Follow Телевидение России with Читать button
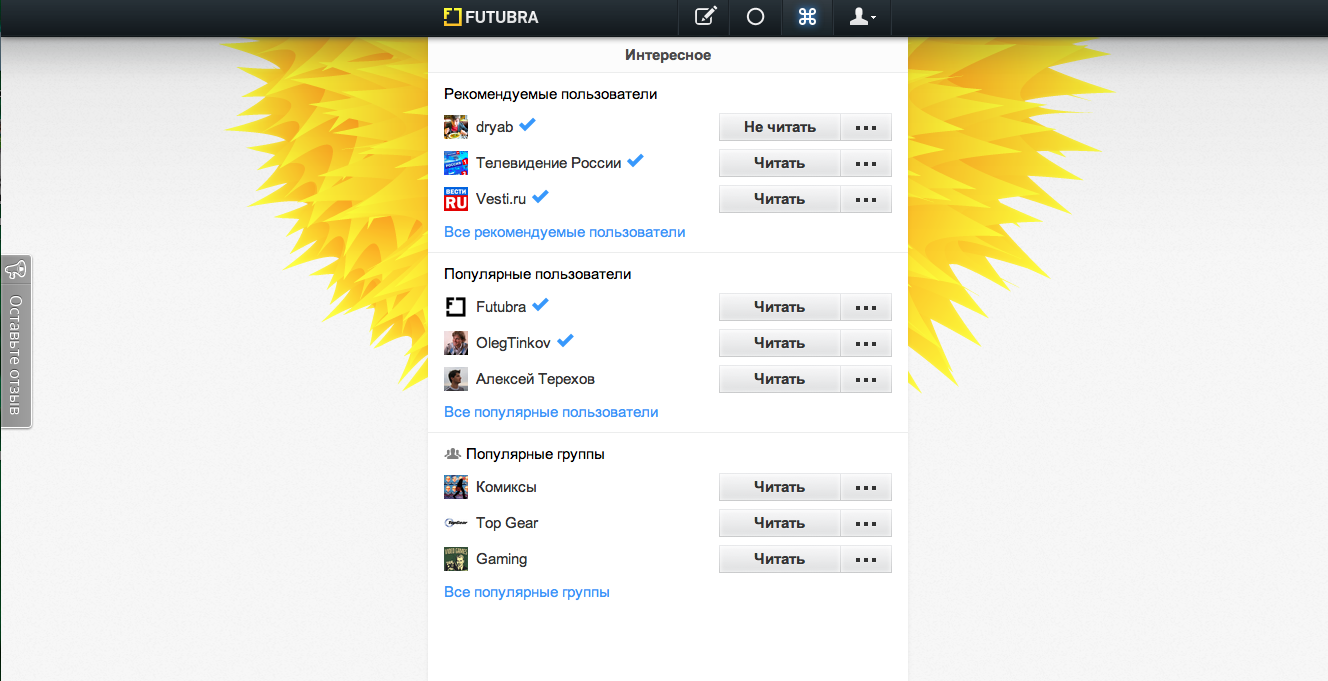Image resolution: width=1328 pixels, height=681 pixels. tap(780, 163)
